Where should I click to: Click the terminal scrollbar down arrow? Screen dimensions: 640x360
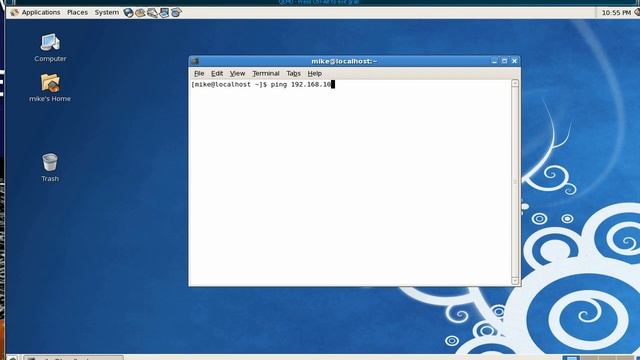pyautogui.click(x=515, y=281)
